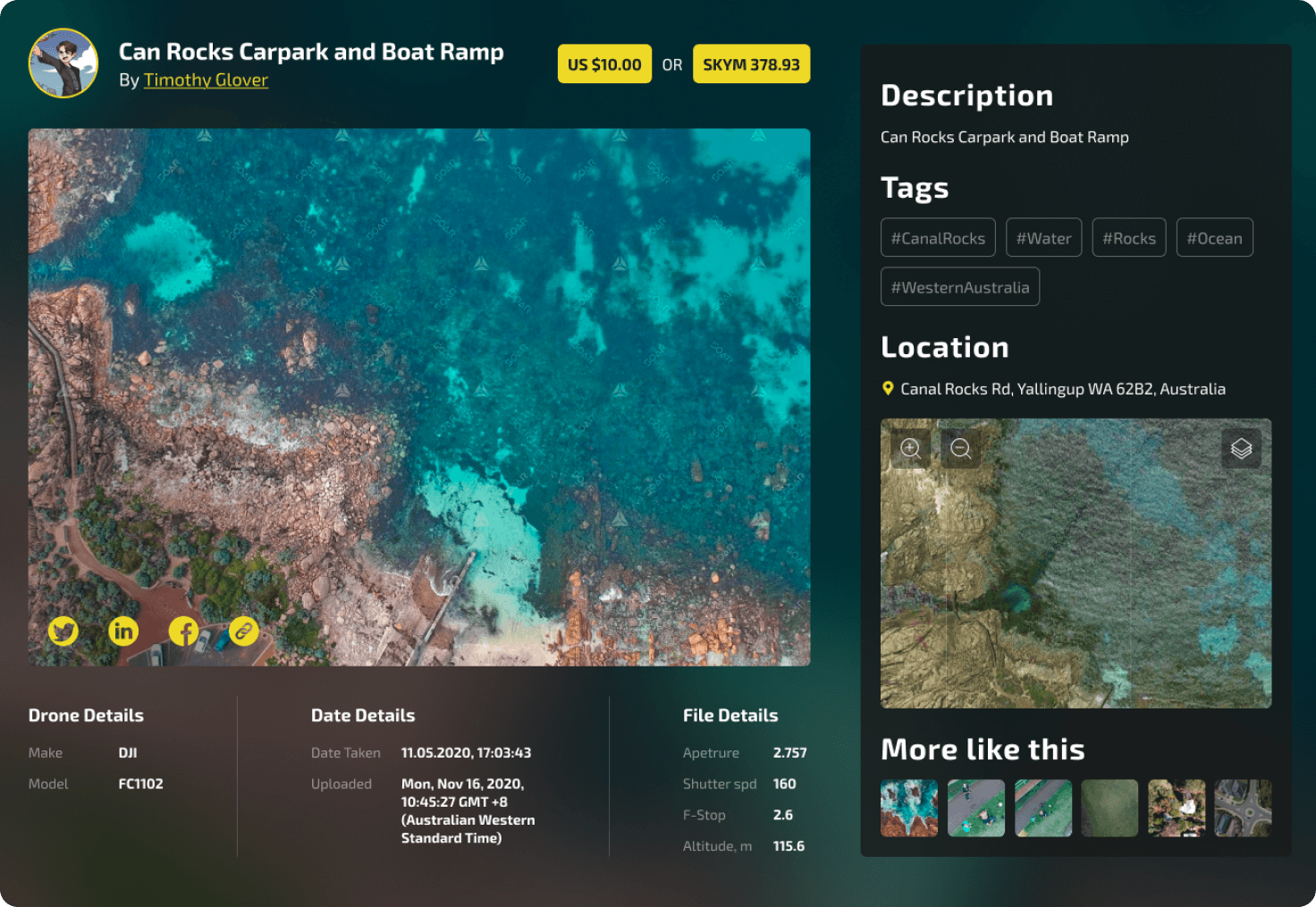
Task: Open the roundabout aerial thumbnail
Action: (1243, 808)
